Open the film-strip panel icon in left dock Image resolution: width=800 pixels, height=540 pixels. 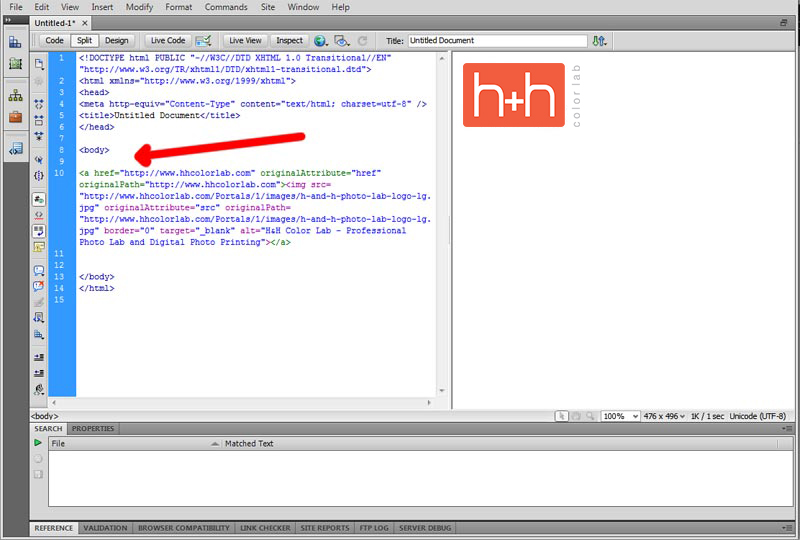[x=15, y=64]
